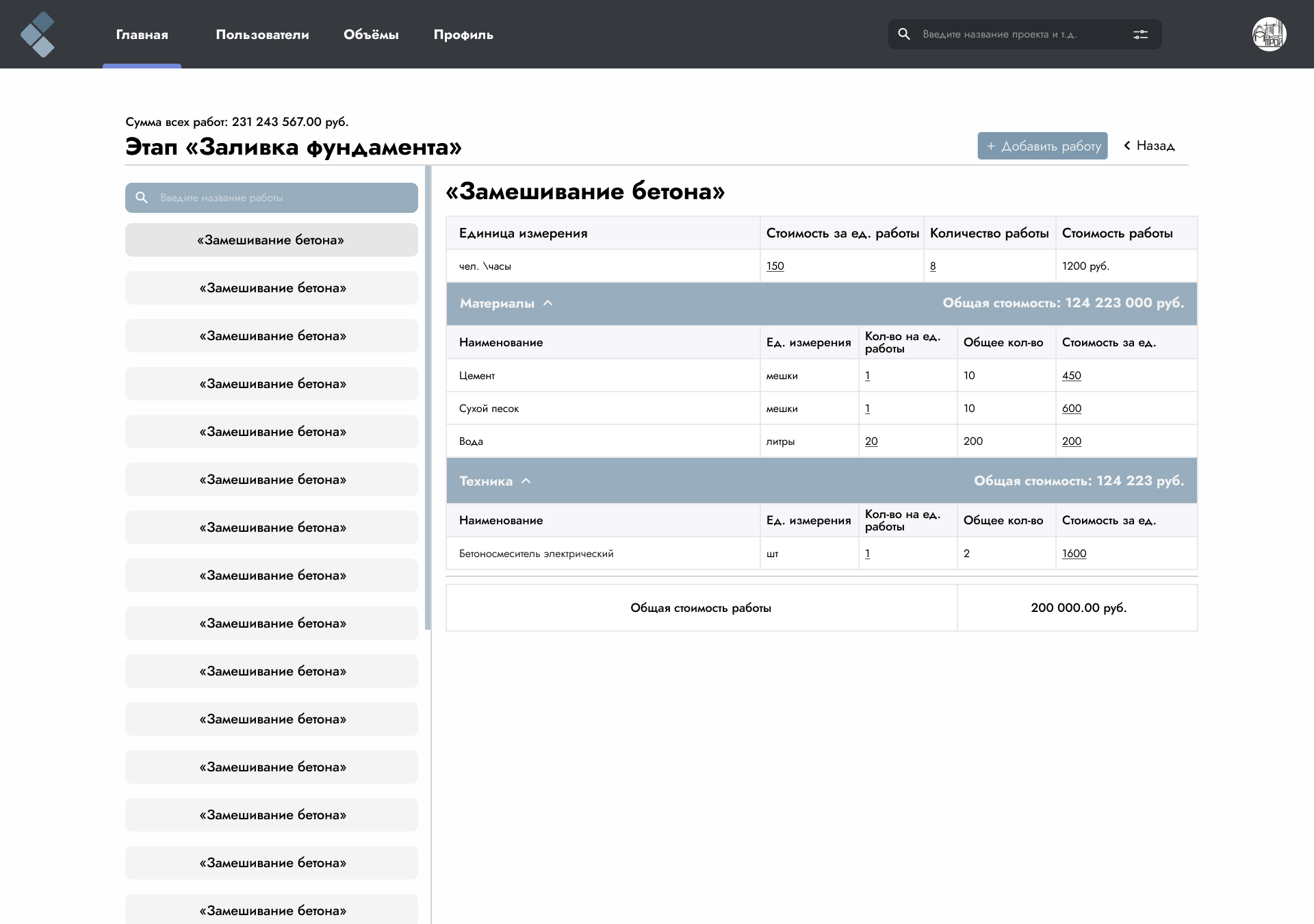The height and width of the screenshot is (924, 1314).
Task: Edit work unit cost value 150
Action: click(x=775, y=266)
